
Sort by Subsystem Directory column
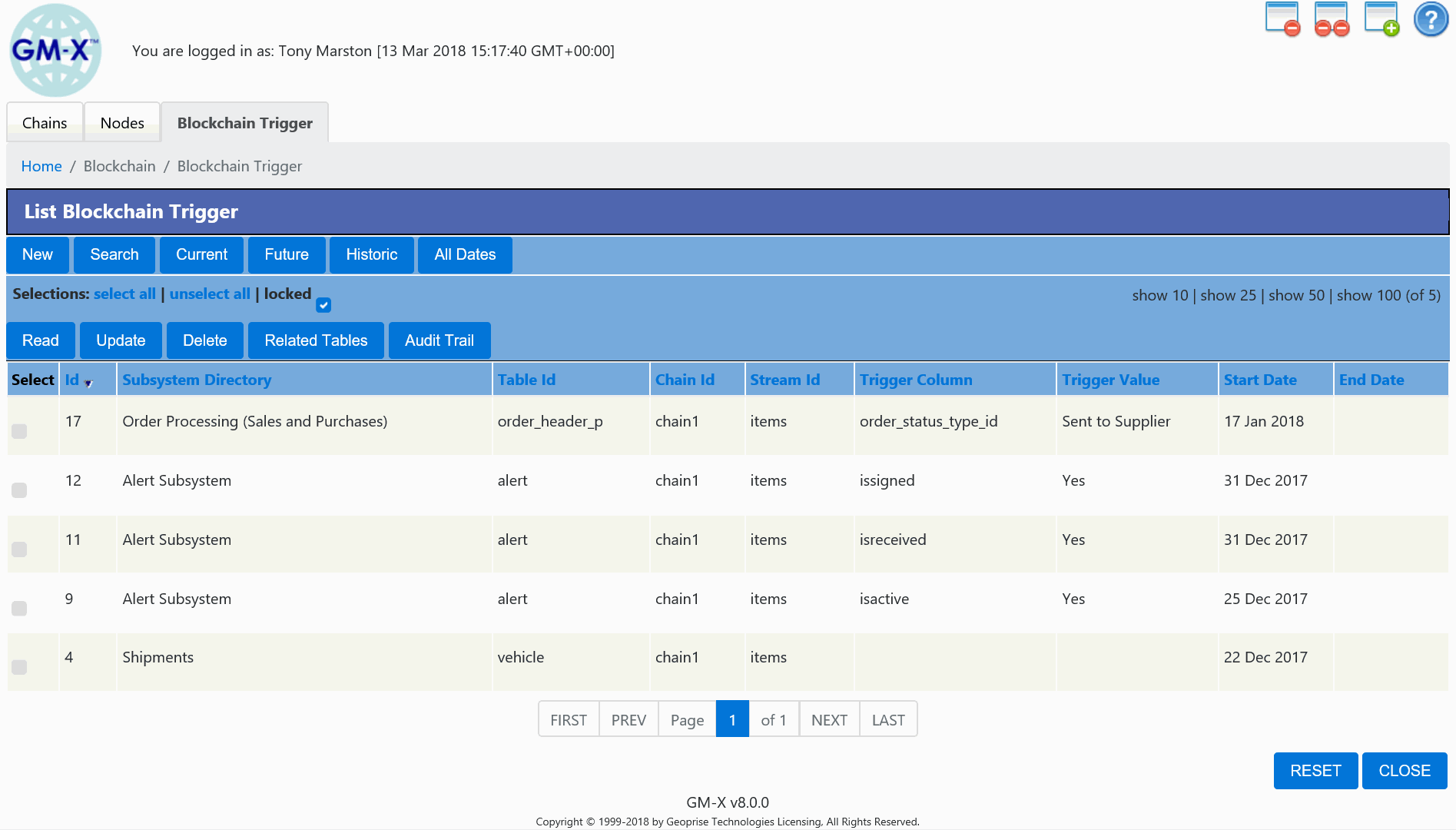pyautogui.click(x=197, y=380)
